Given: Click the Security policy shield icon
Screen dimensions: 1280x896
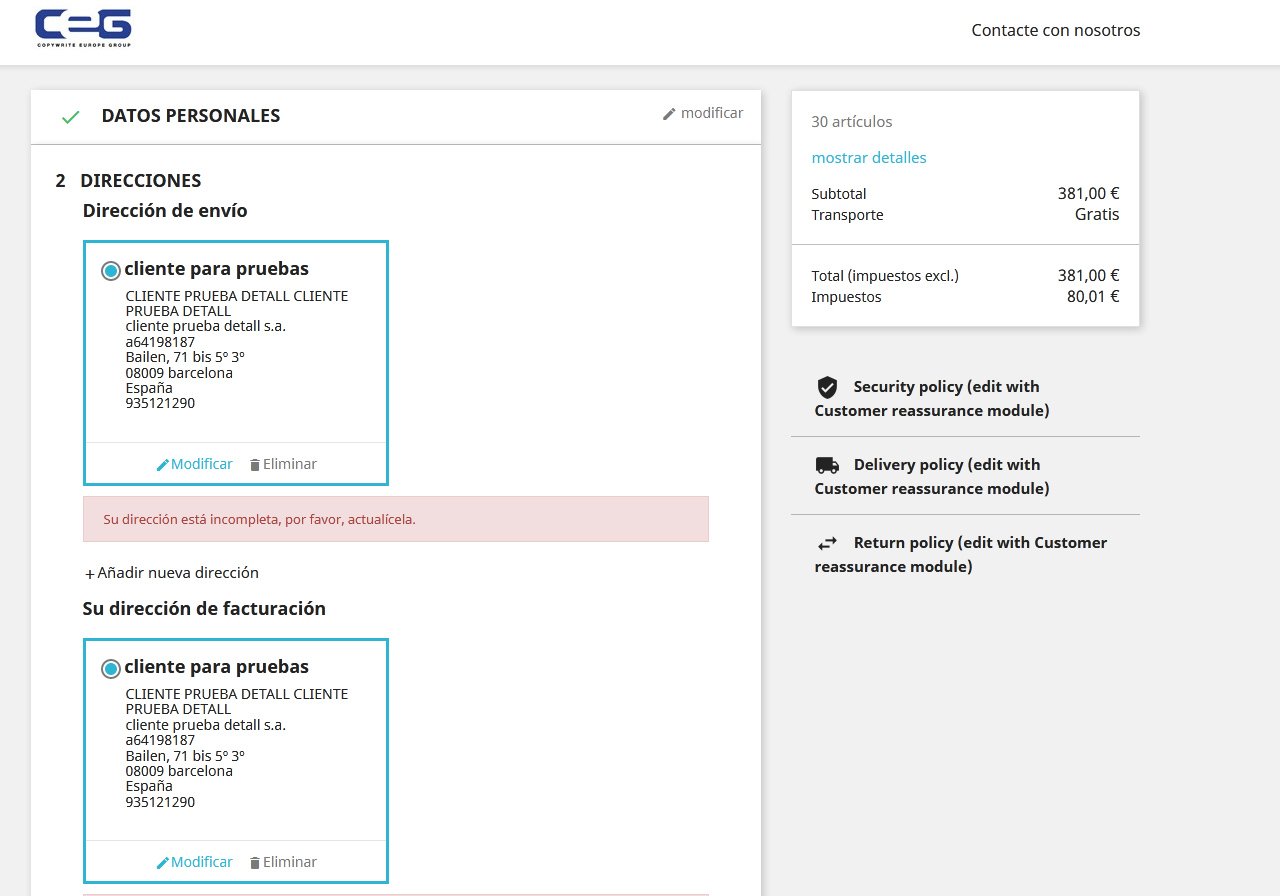Looking at the screenshot, I should coord(827,387).
